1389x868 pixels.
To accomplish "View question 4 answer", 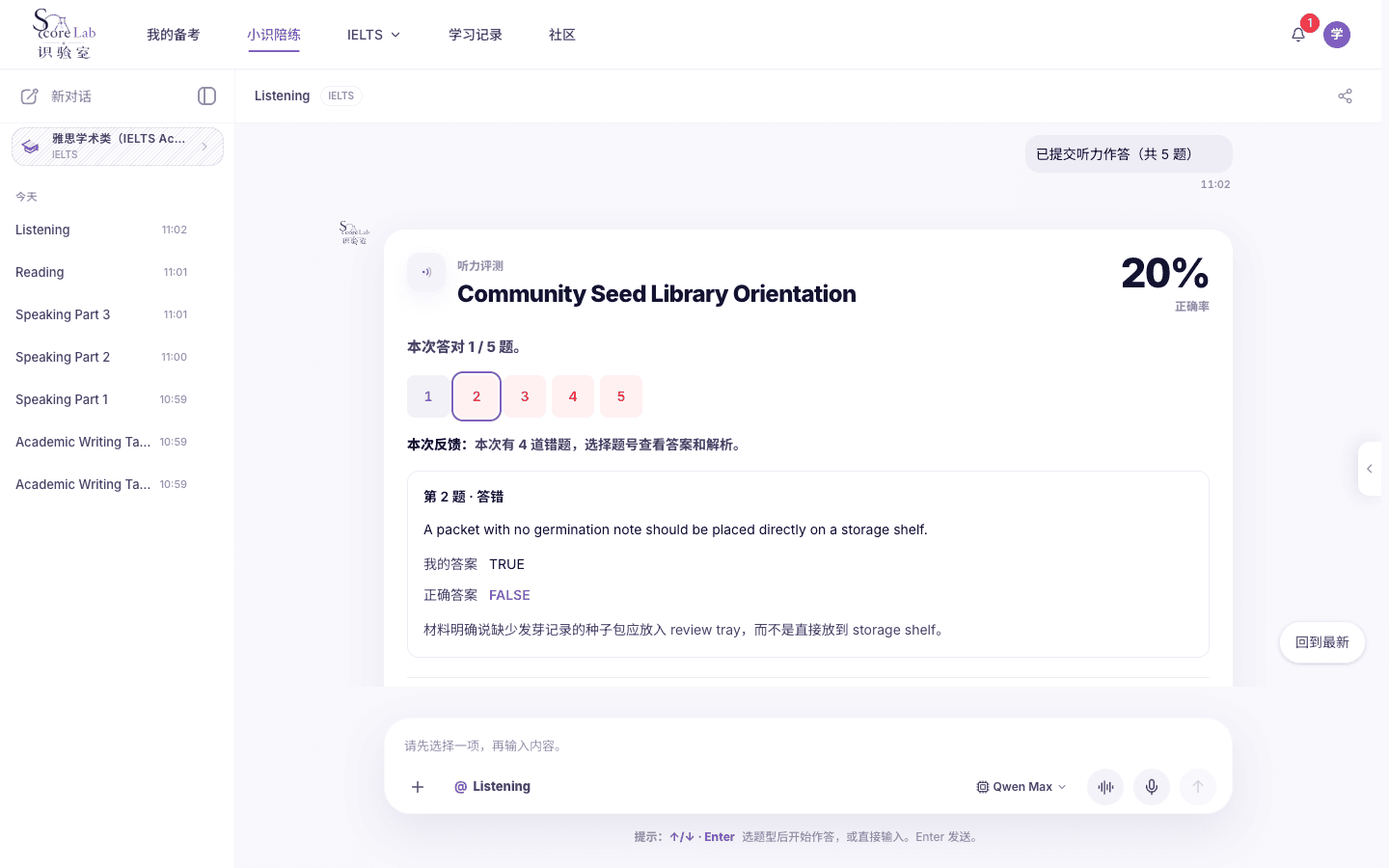I will 573,396.
